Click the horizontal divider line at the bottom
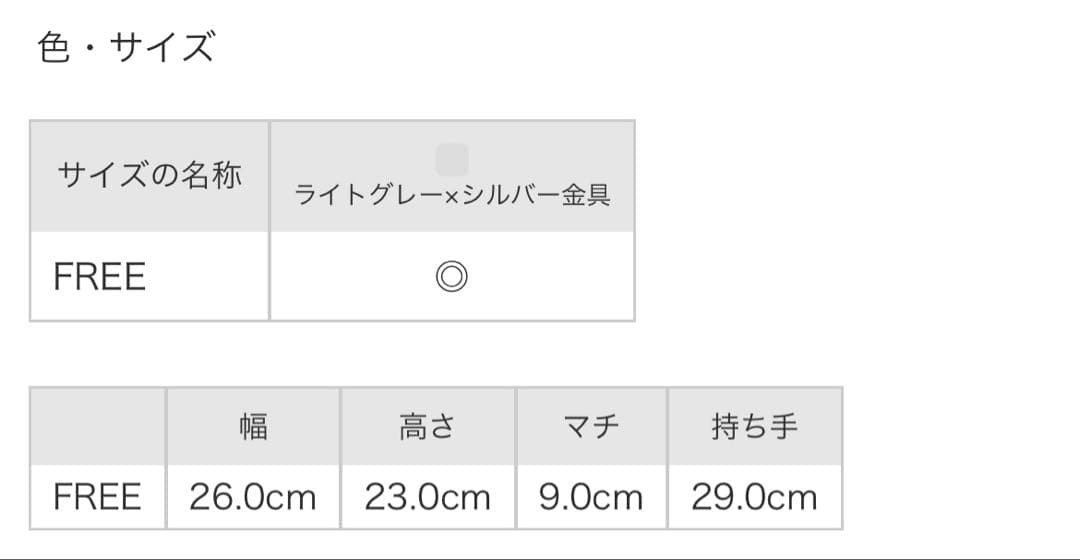Image resolution: width=1080 pixels, height=560 pixels. [540, 557]
